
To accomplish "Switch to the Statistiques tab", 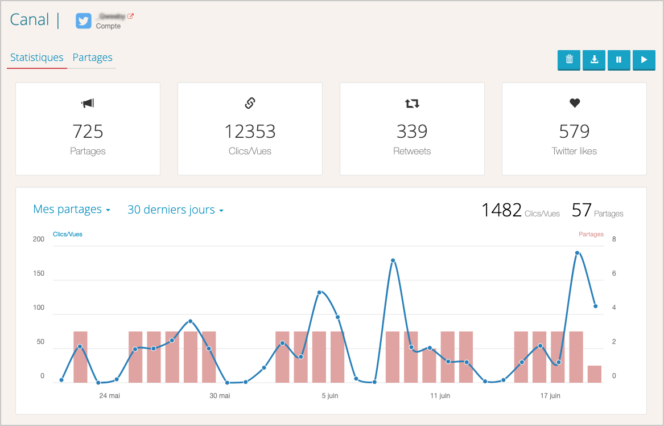I will click(x=37, y=58).
